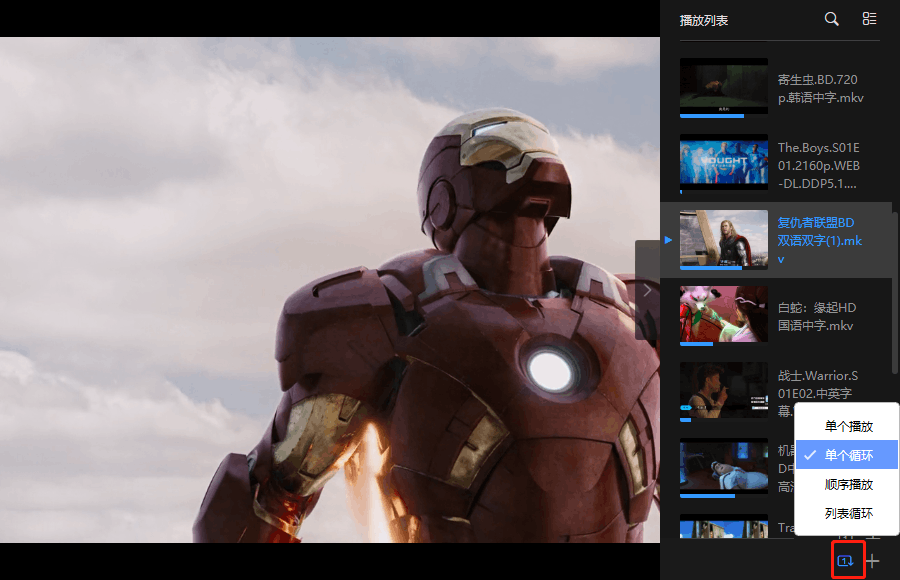
Task: Collapse the playlist panel with the arrow
Action: [647, 290]
